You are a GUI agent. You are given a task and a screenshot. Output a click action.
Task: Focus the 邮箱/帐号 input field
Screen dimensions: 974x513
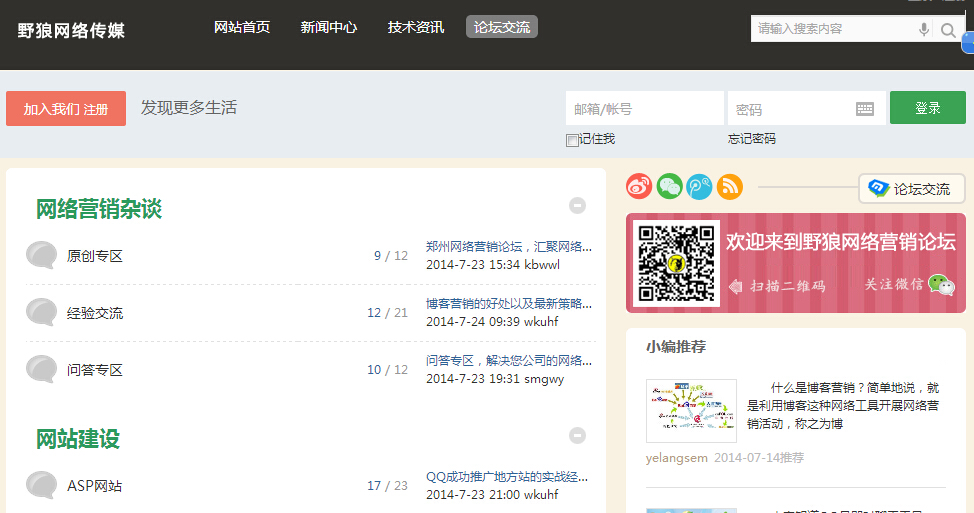coord(644,109)
